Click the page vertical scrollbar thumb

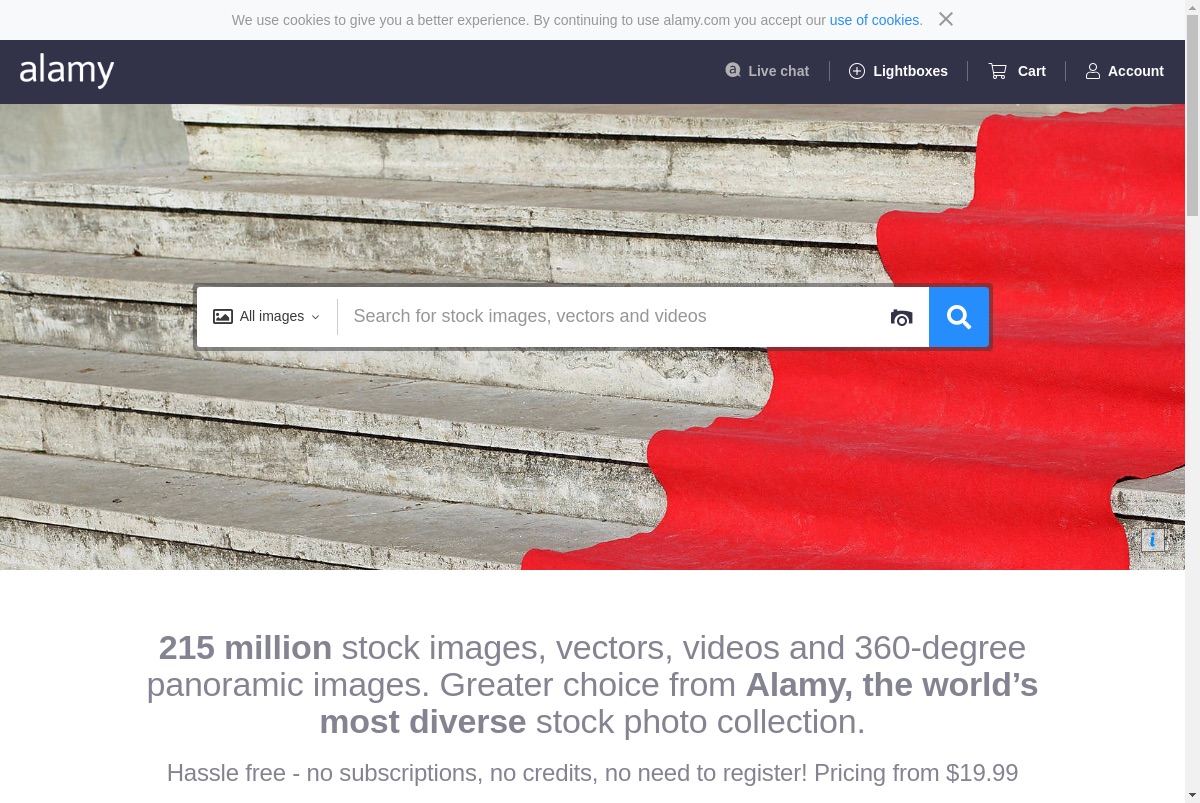pos(1192,108)
